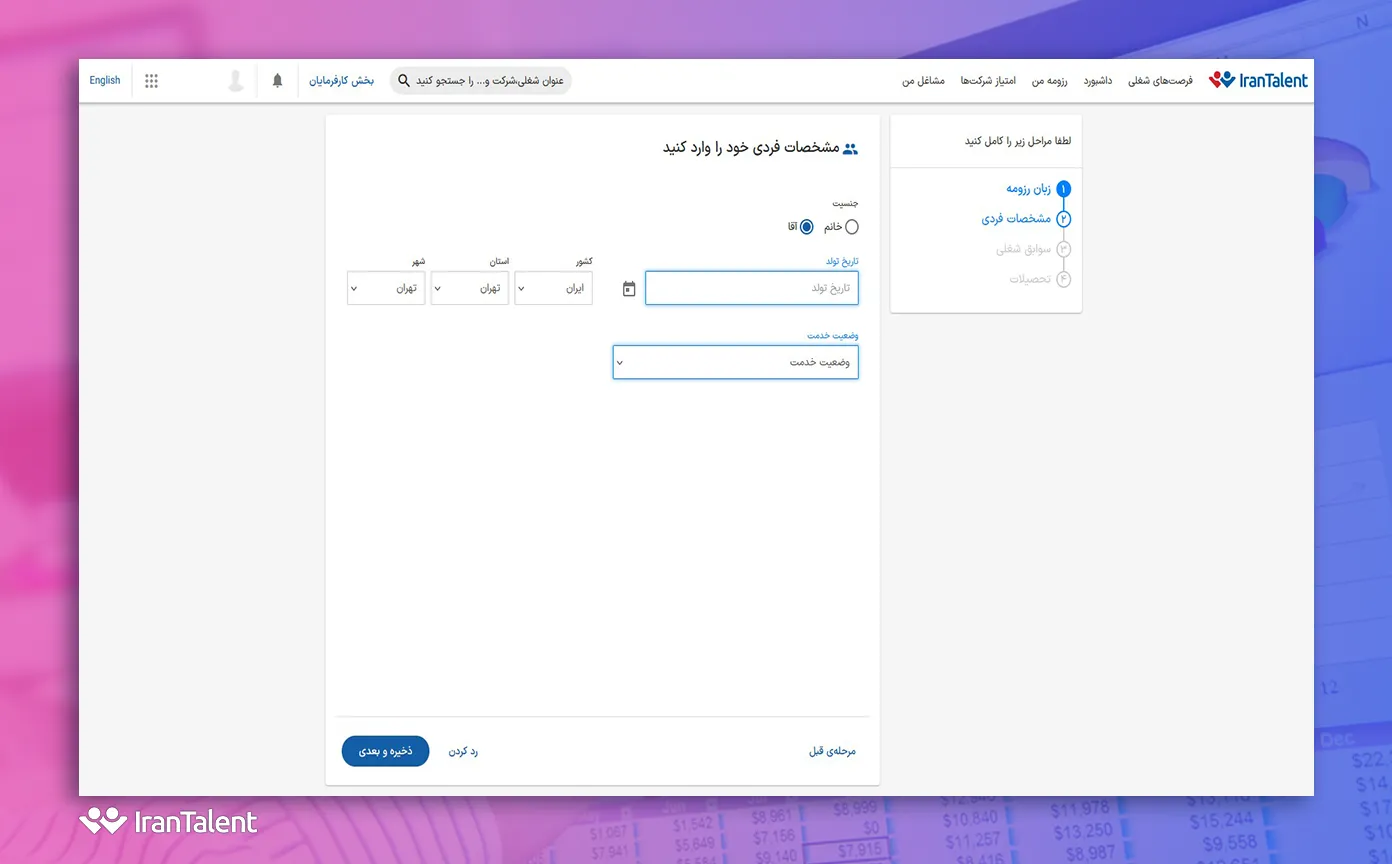The image size is (1392, 864).
Task: Select the خانم (female) gender radio button
Action: [x=851, y=227]
